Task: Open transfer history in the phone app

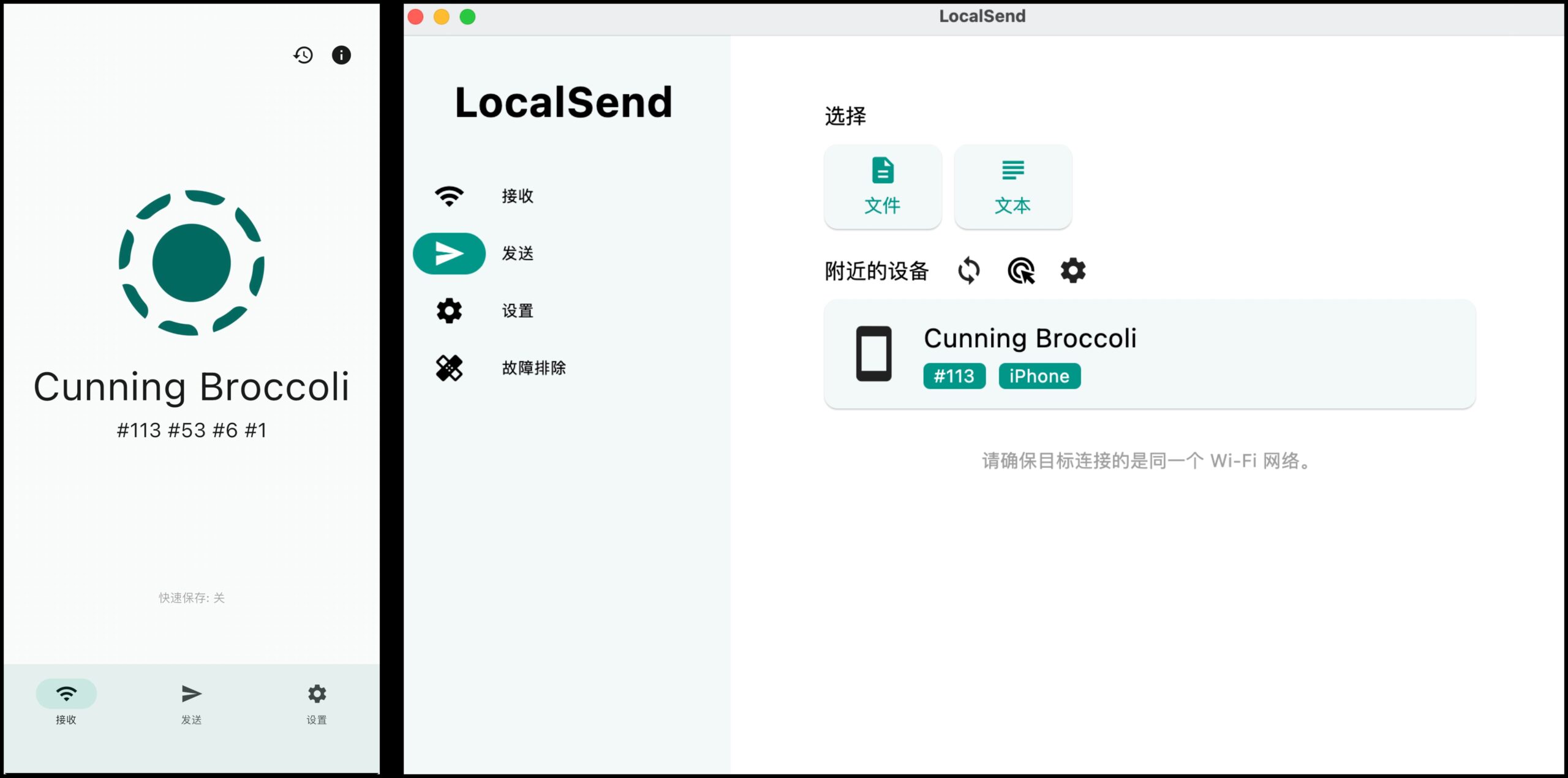Action: click(x=303, y=55)
